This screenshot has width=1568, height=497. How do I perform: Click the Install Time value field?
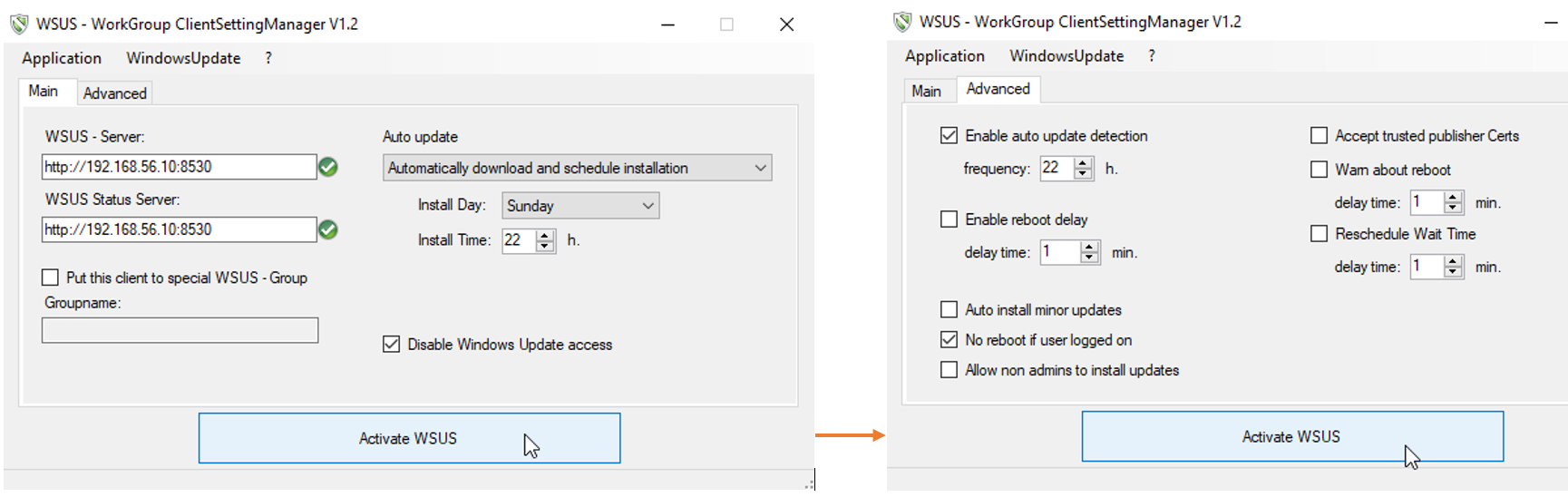click(520, 240)
